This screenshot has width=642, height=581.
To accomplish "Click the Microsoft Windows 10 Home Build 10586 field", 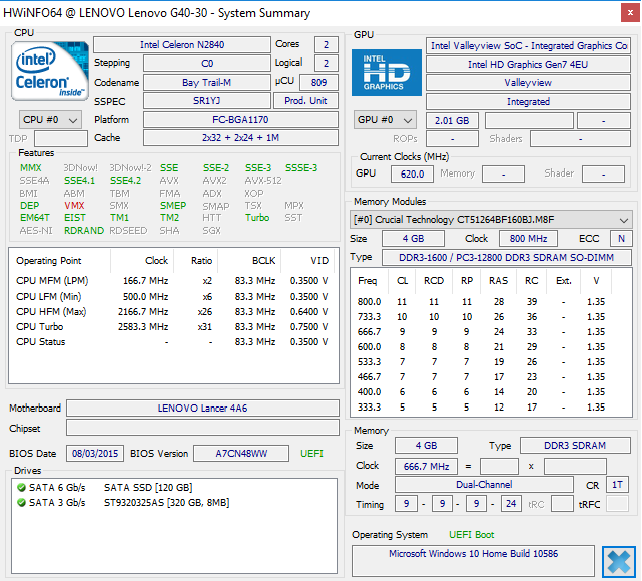I will click(473, 560).
